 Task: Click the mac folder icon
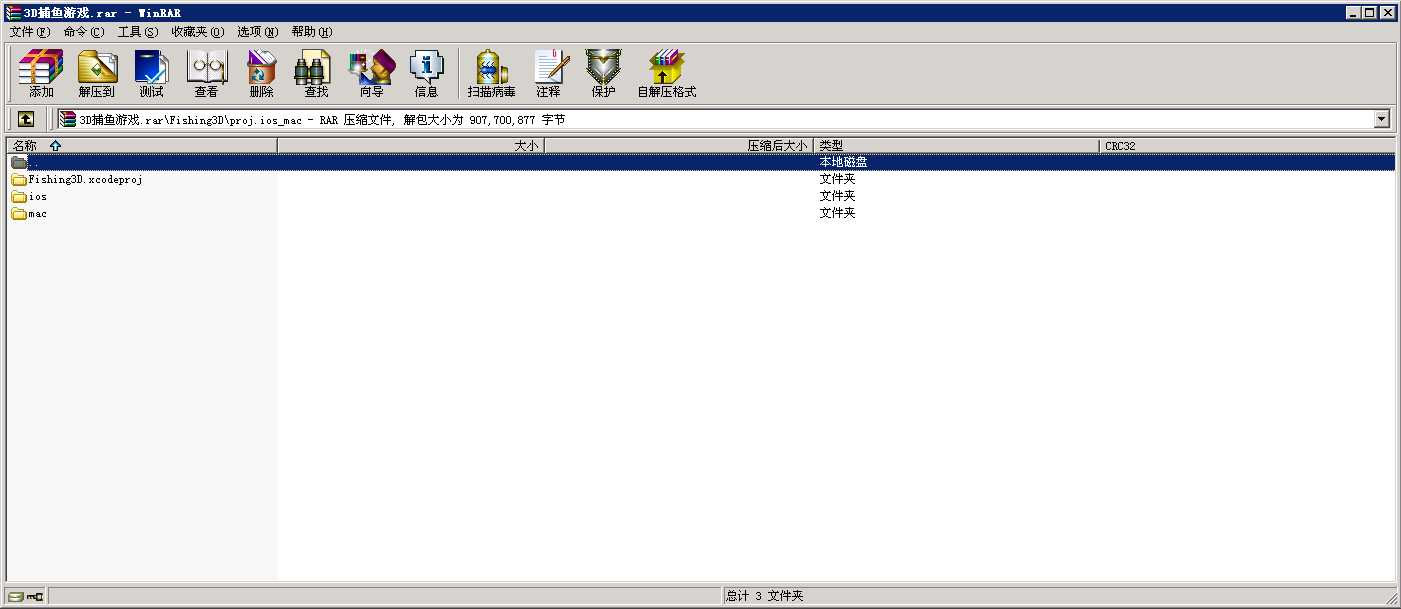coord(19,214)
